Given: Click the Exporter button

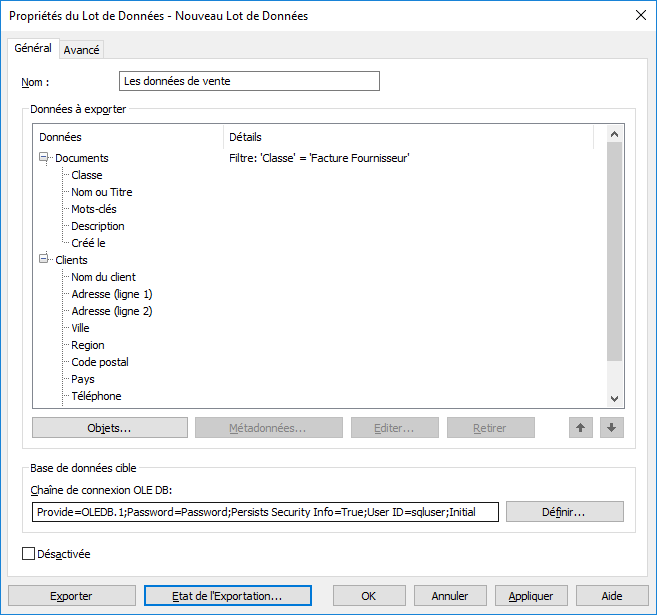Looking at the screenshot, I should tap(71, 596).
